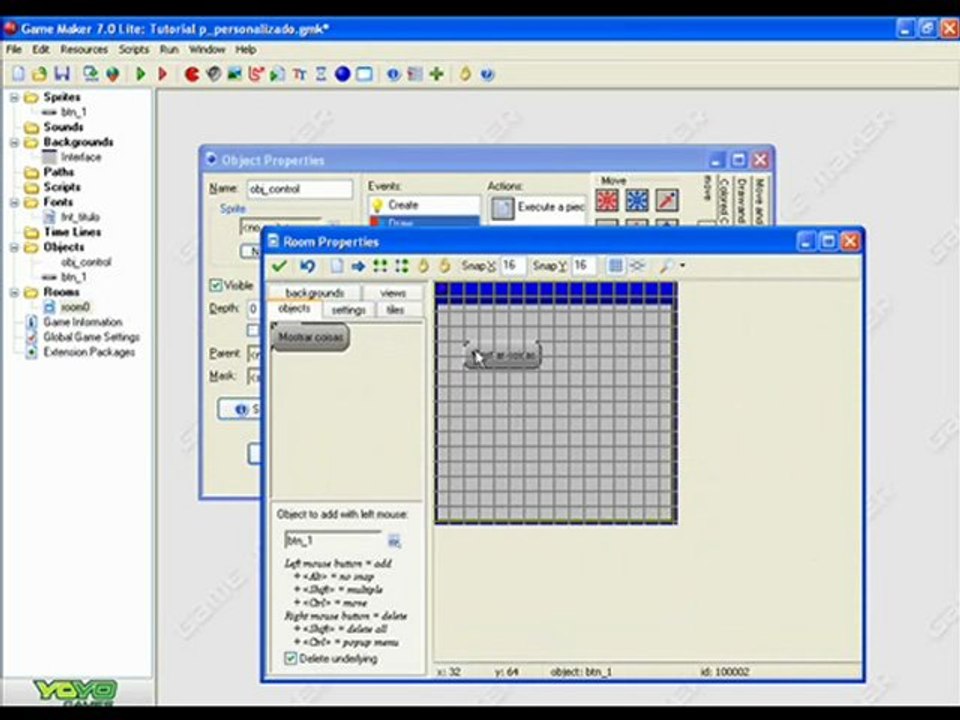Select Execute a piece of code action
960x720 pixels.
pyautogui.click(x=538, y=208)
